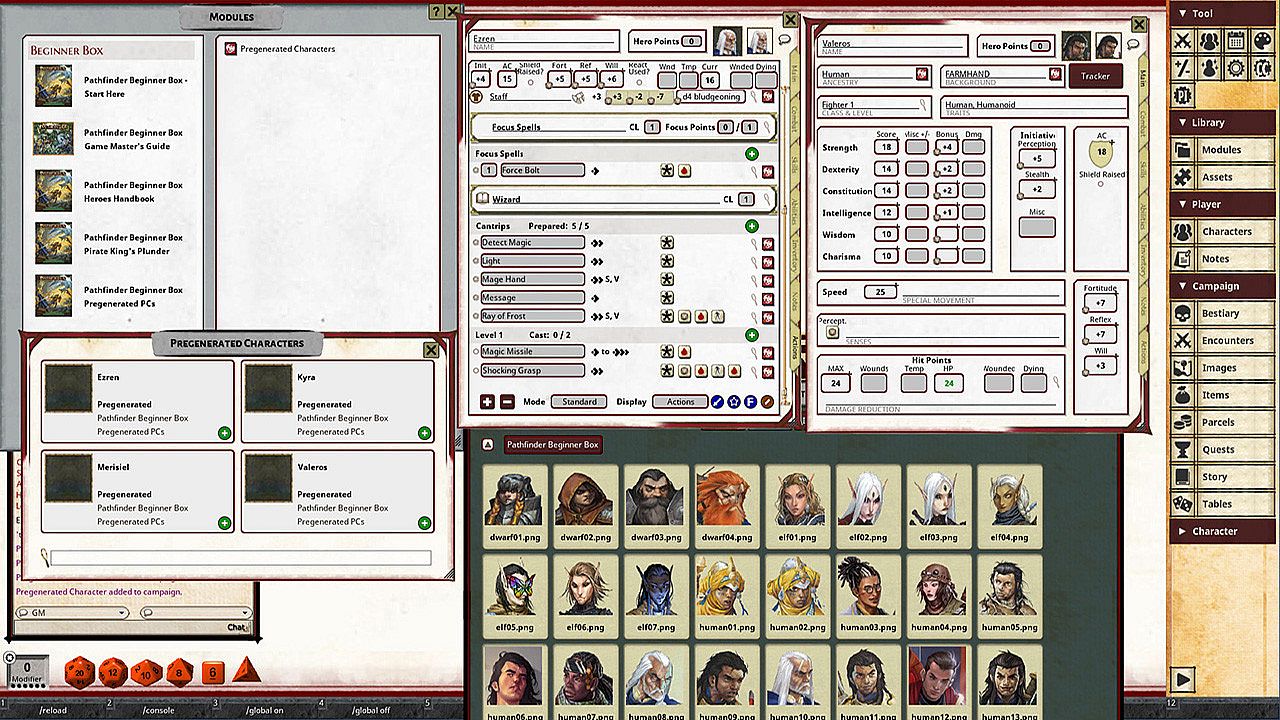Toggle Ray of Frost cantrip bullet
1280x720 pixels.
(x=477, y=316)
